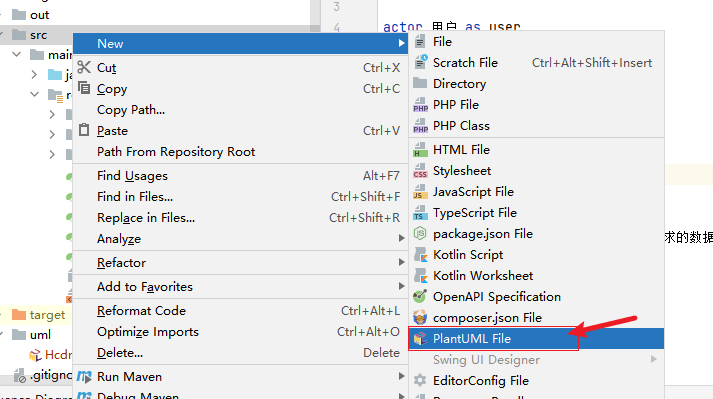Select the .gitignore file in tree
The image size is (713, 399).
pos(43,375)
